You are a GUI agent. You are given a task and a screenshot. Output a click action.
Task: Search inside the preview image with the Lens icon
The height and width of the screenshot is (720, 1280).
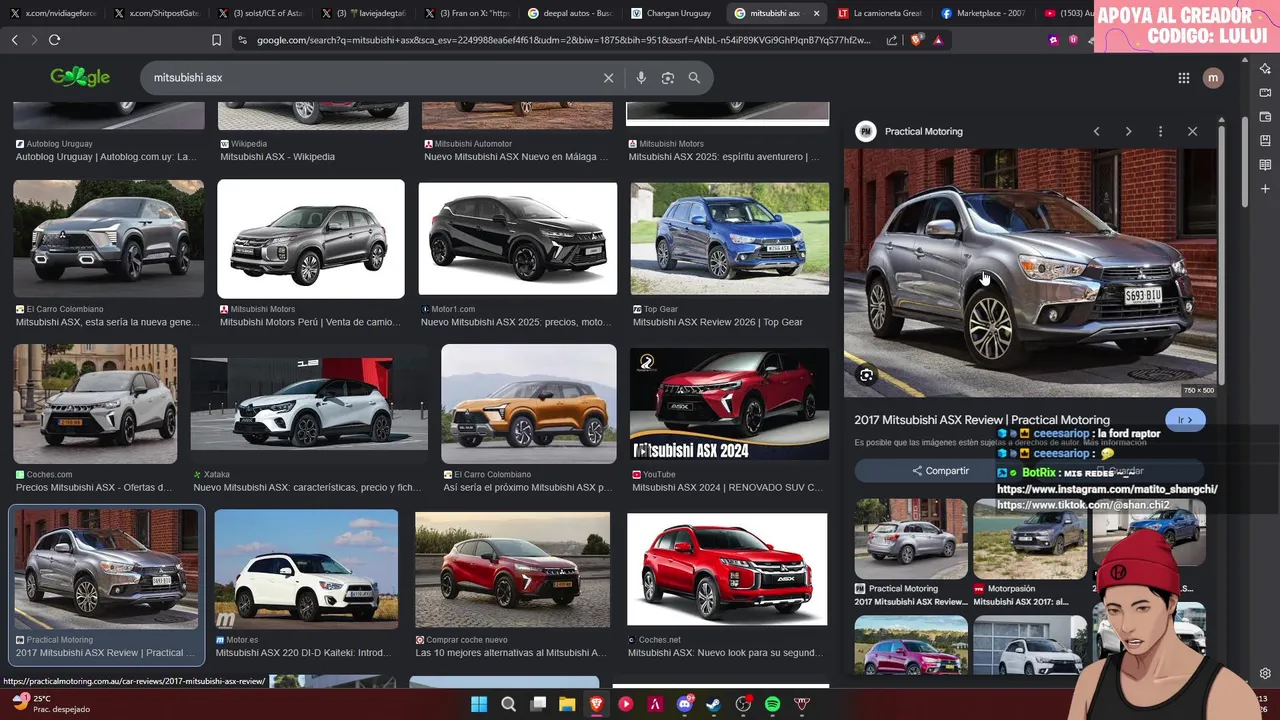[866, 375]
